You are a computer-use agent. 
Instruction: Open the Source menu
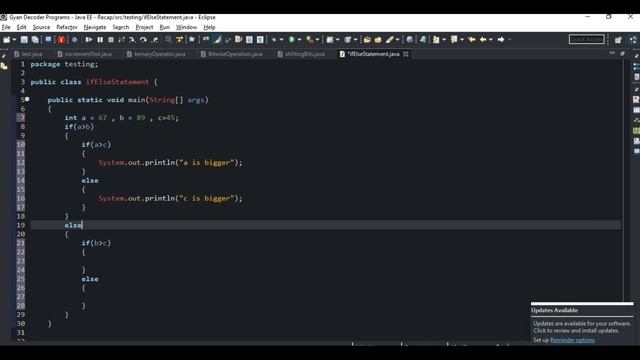[41, 27]
